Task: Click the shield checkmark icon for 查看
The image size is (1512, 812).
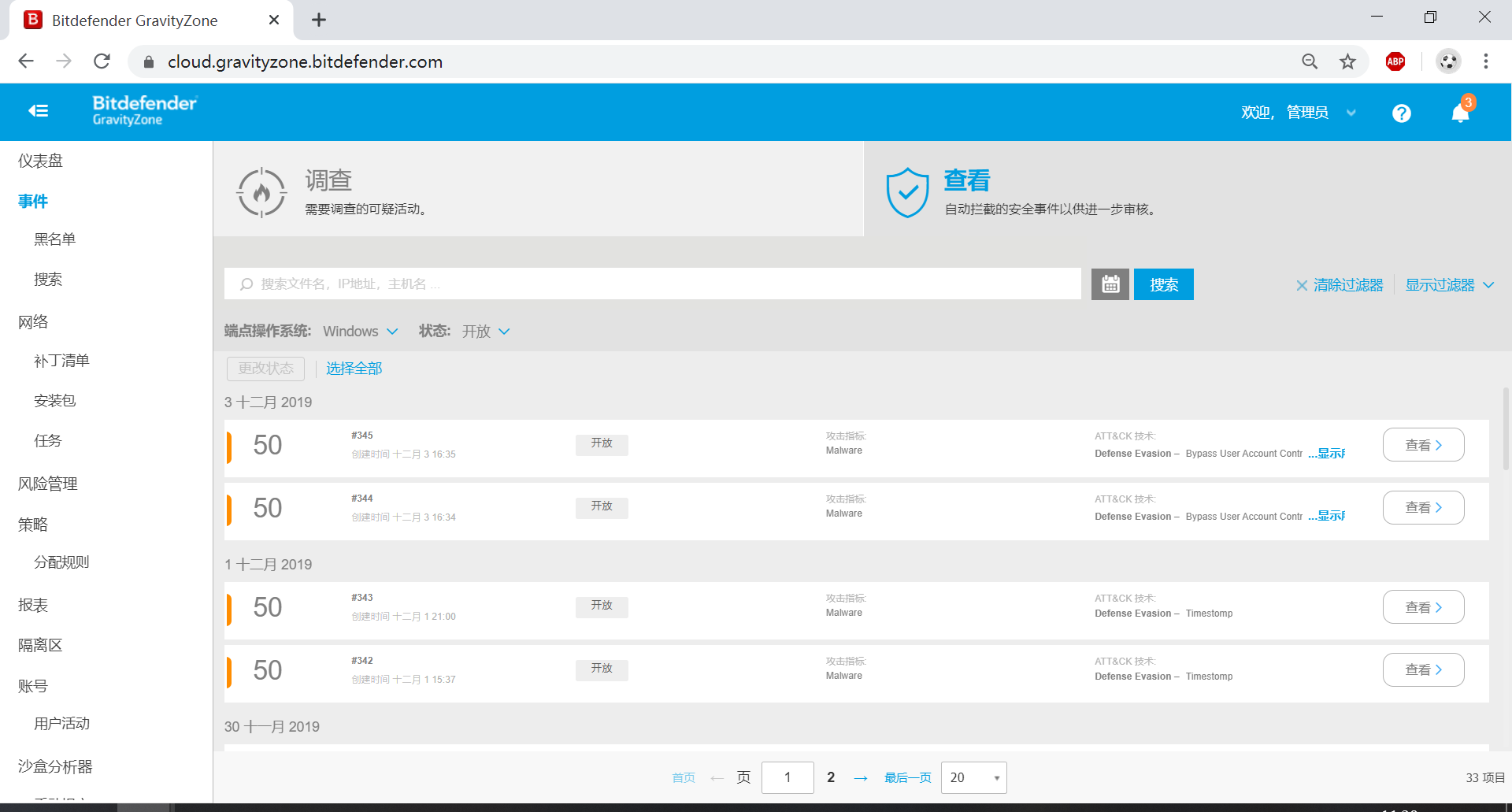Action: click(x=907, y=192)
